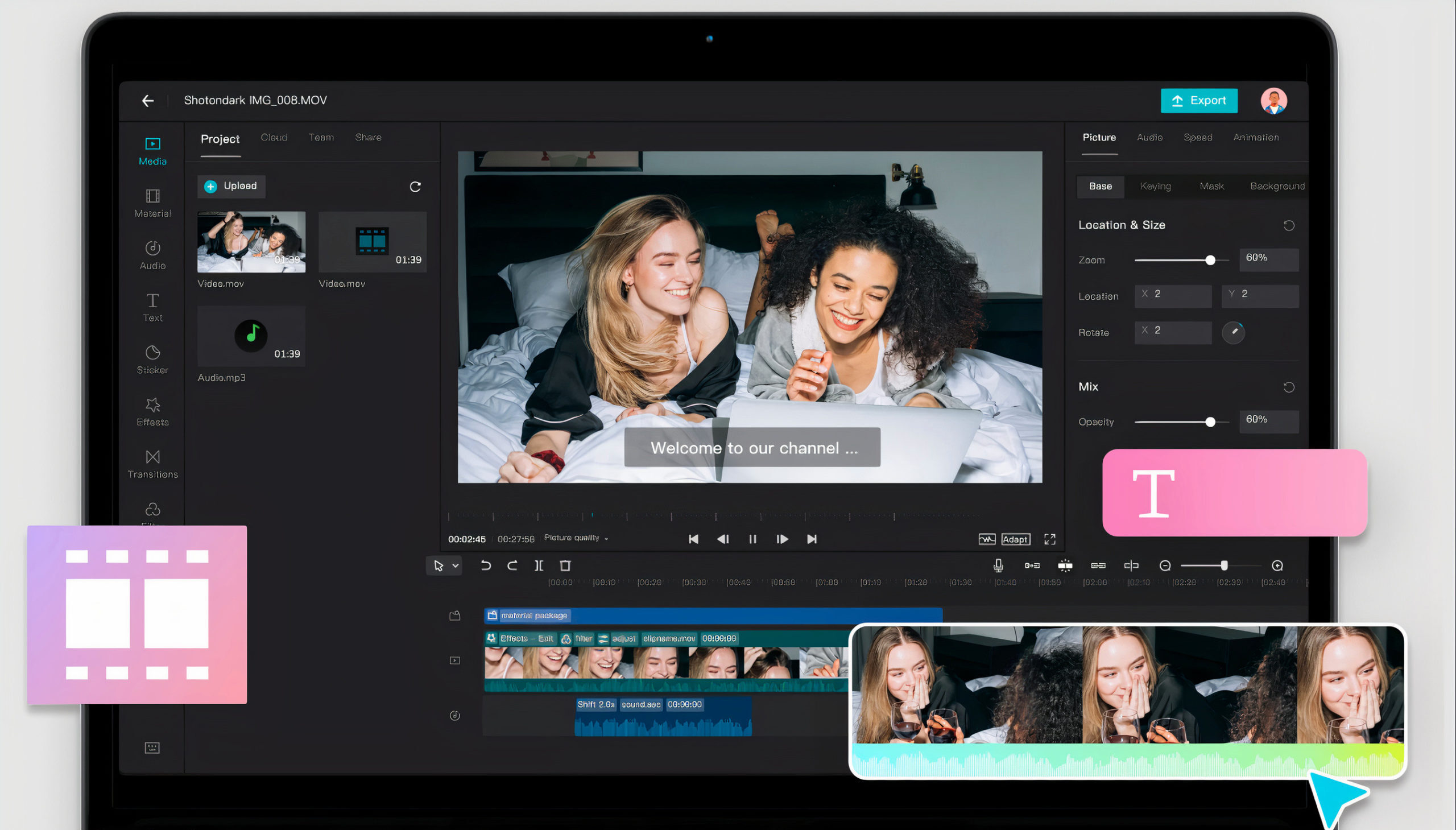Image resolution: width=1456 pixels, height=830 pixels.
Task: Open the Picture quality dropdown
Action: 576,538
